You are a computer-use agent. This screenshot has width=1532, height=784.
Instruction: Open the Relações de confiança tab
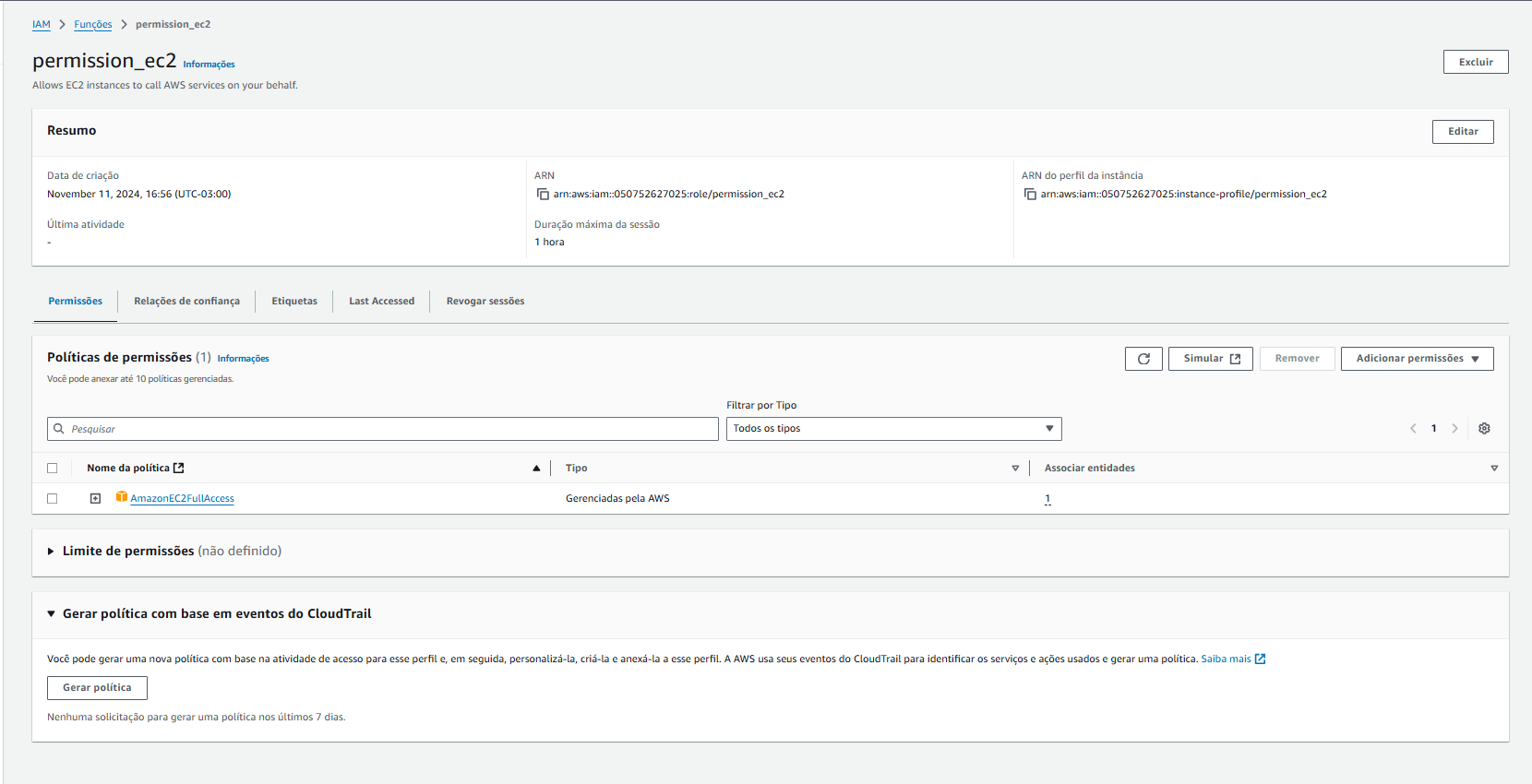(x=186, y=302)
